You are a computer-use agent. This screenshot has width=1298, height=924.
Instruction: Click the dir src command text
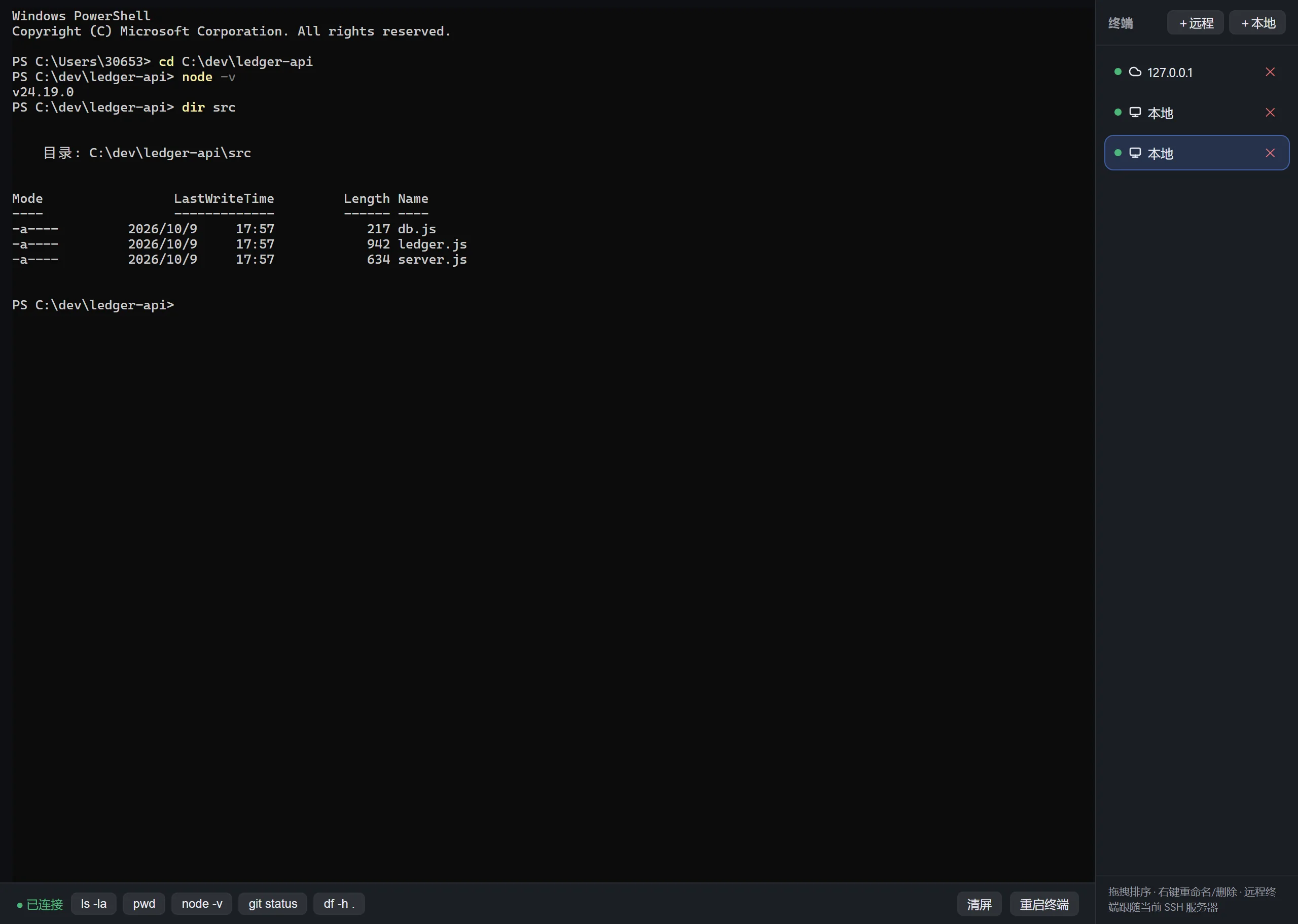[x=208, y=107]
